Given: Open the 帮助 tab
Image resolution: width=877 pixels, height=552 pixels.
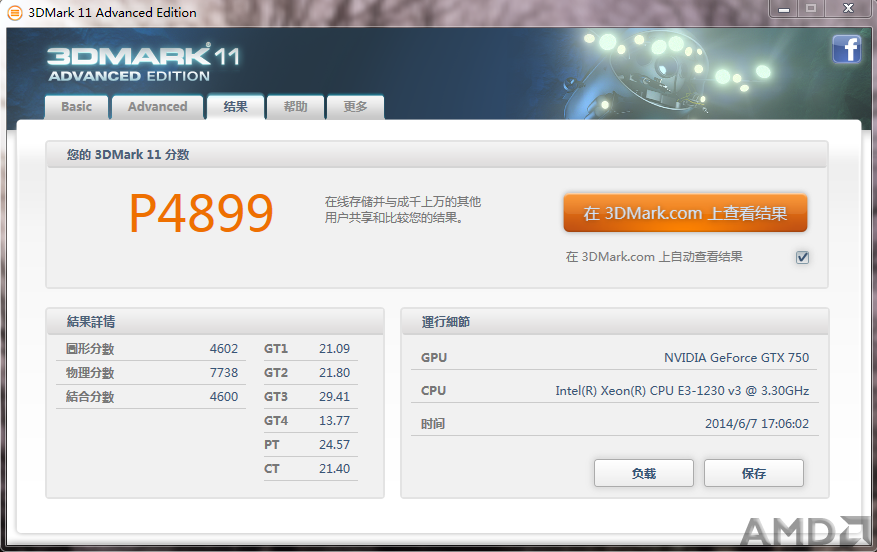Looking at the screenshot, I should pyautogui.click(x=295, y=107).
